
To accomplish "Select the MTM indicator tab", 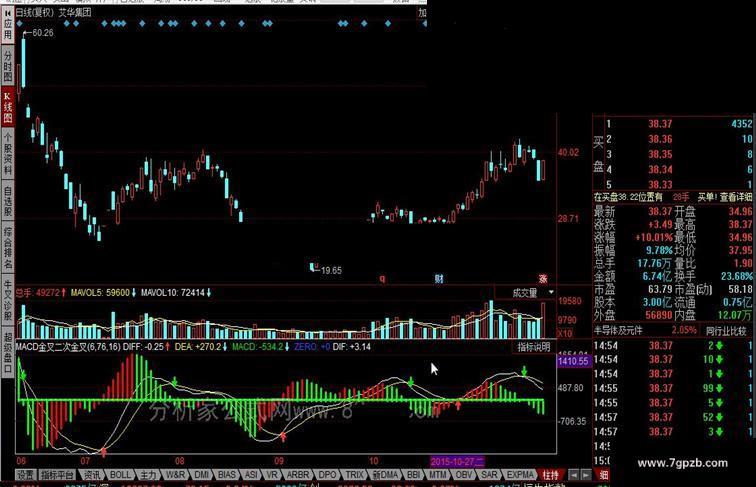I will pyautogui.click(x=438, y=475).
